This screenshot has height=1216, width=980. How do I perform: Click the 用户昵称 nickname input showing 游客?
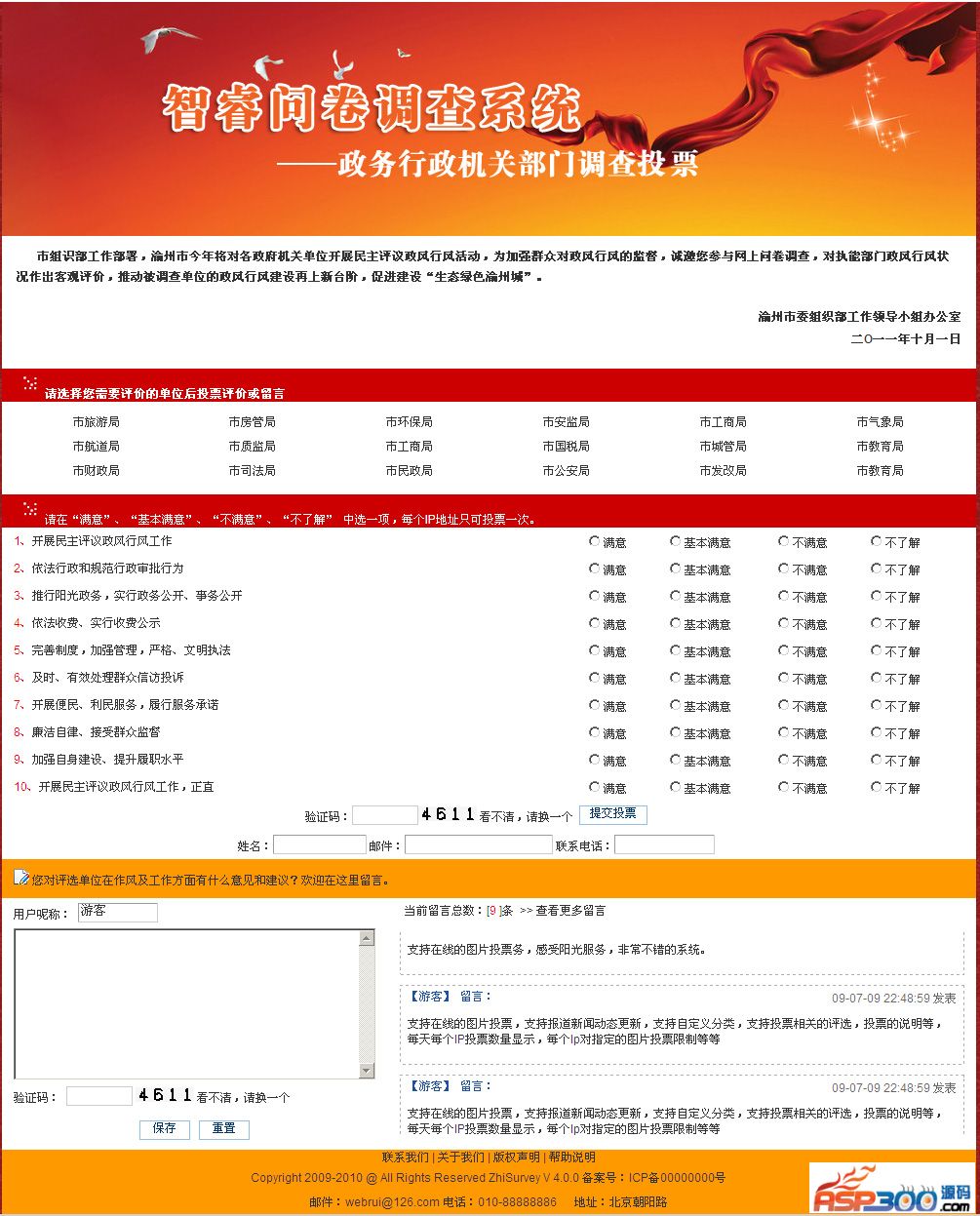coord(117,912)
